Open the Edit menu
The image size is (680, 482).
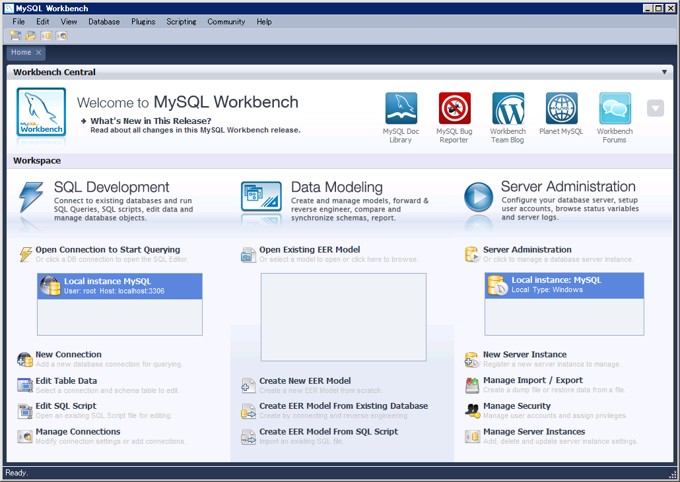point(42,22)
